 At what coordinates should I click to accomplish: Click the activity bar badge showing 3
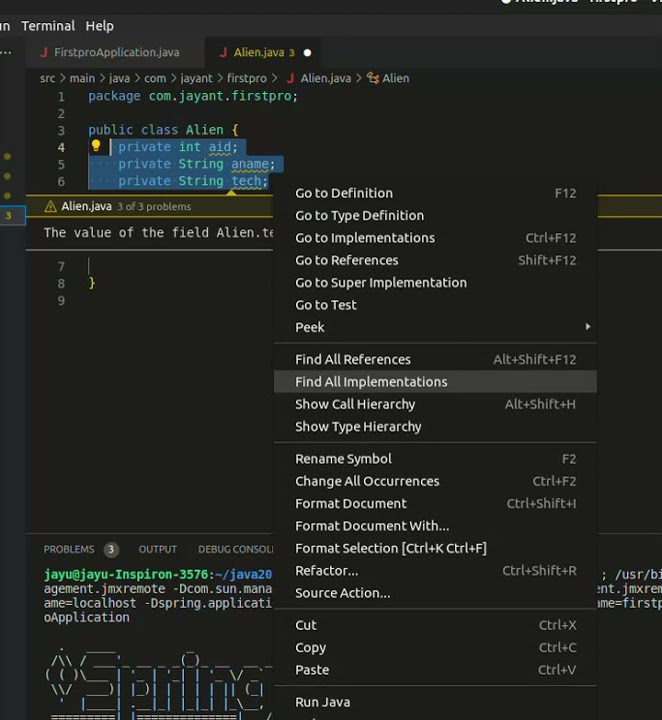(8, 215)
